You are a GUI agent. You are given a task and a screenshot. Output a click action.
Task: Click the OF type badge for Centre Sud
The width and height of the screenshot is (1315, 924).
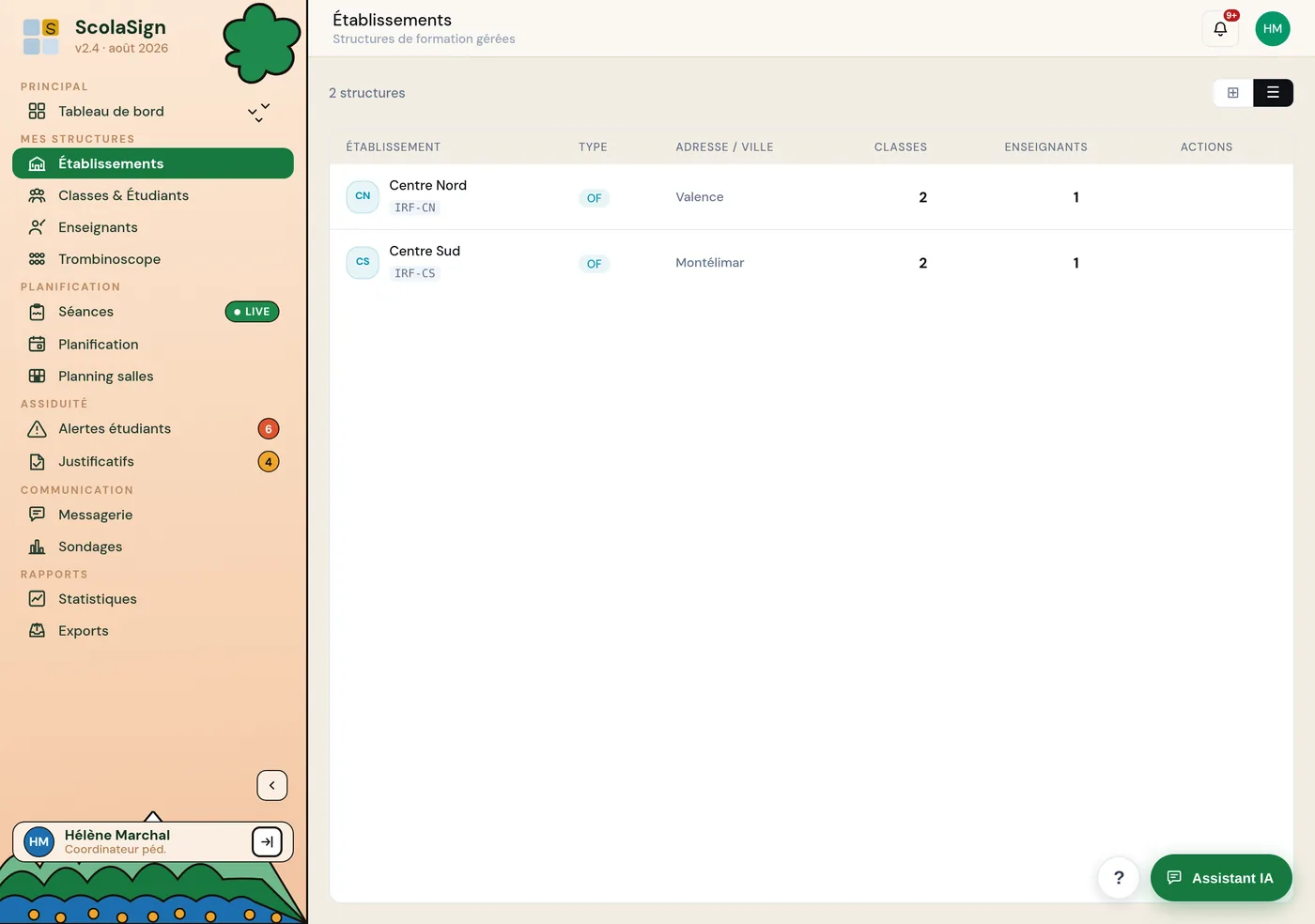(594, 264)
